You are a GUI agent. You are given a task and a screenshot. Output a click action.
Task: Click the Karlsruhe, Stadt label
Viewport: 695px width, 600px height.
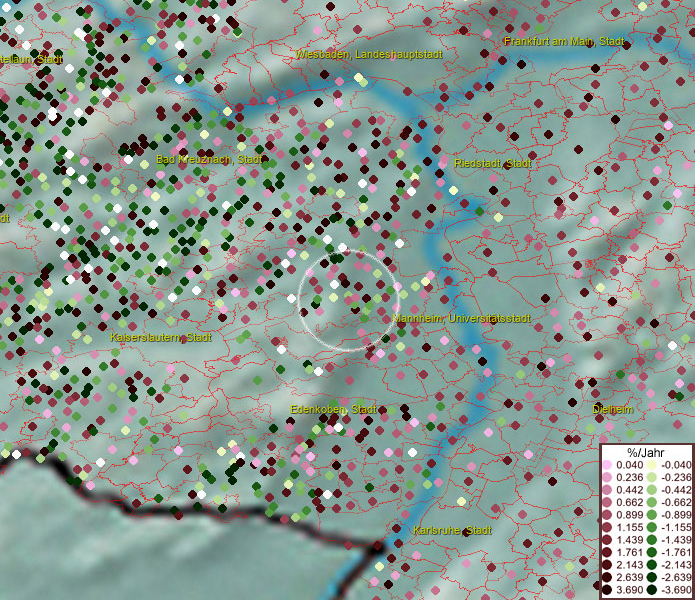coord(452,530)
